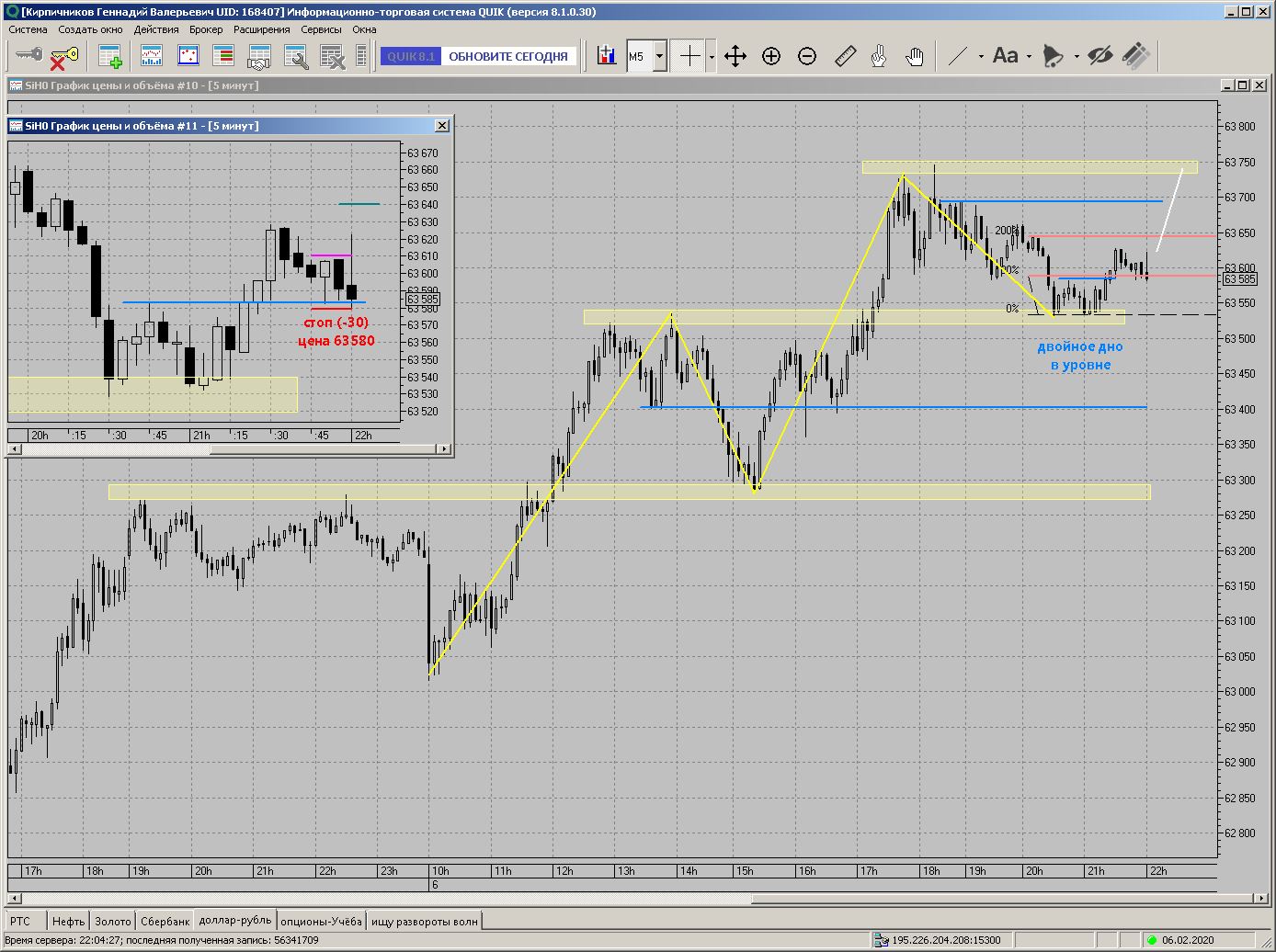Maximize the SiH0 chart #10 child window
Screen dimensions: 1276x952
pyautogui.click(x=1242, y=85)
